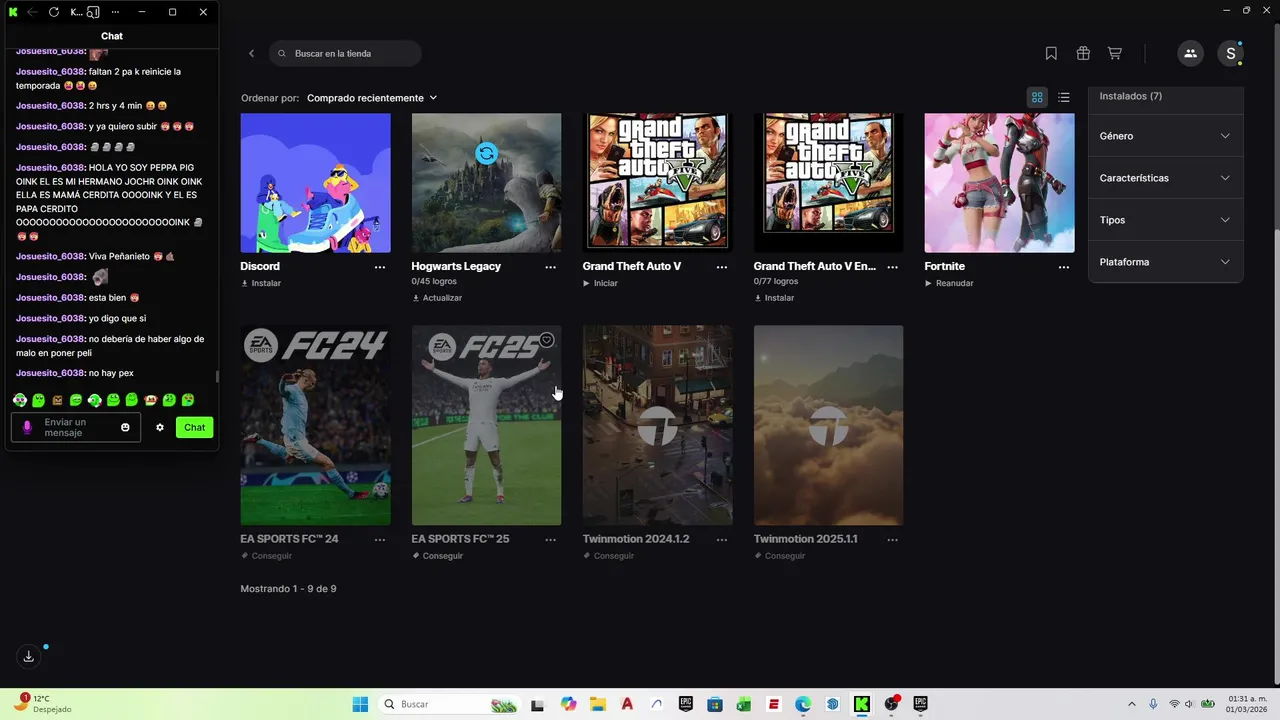Open the Windows Start button
Image resolution: width=1280 pixels, height=720 pixels.
tap(360, 704)
